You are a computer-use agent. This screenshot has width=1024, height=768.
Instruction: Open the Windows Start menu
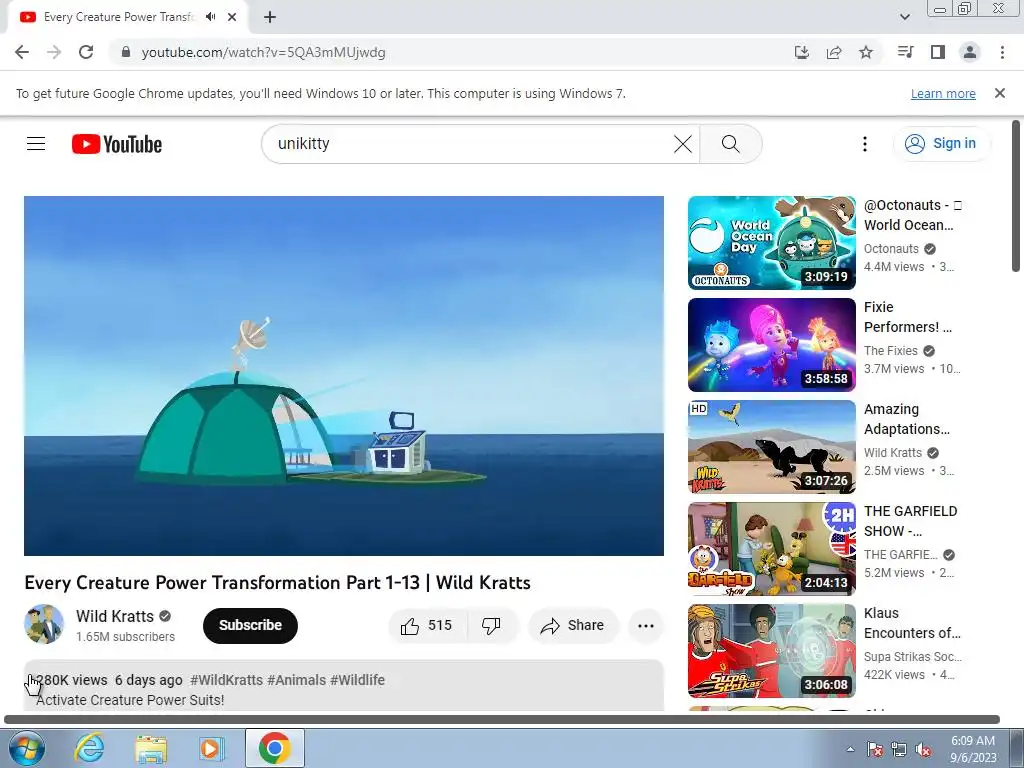[x=26, y=748]
